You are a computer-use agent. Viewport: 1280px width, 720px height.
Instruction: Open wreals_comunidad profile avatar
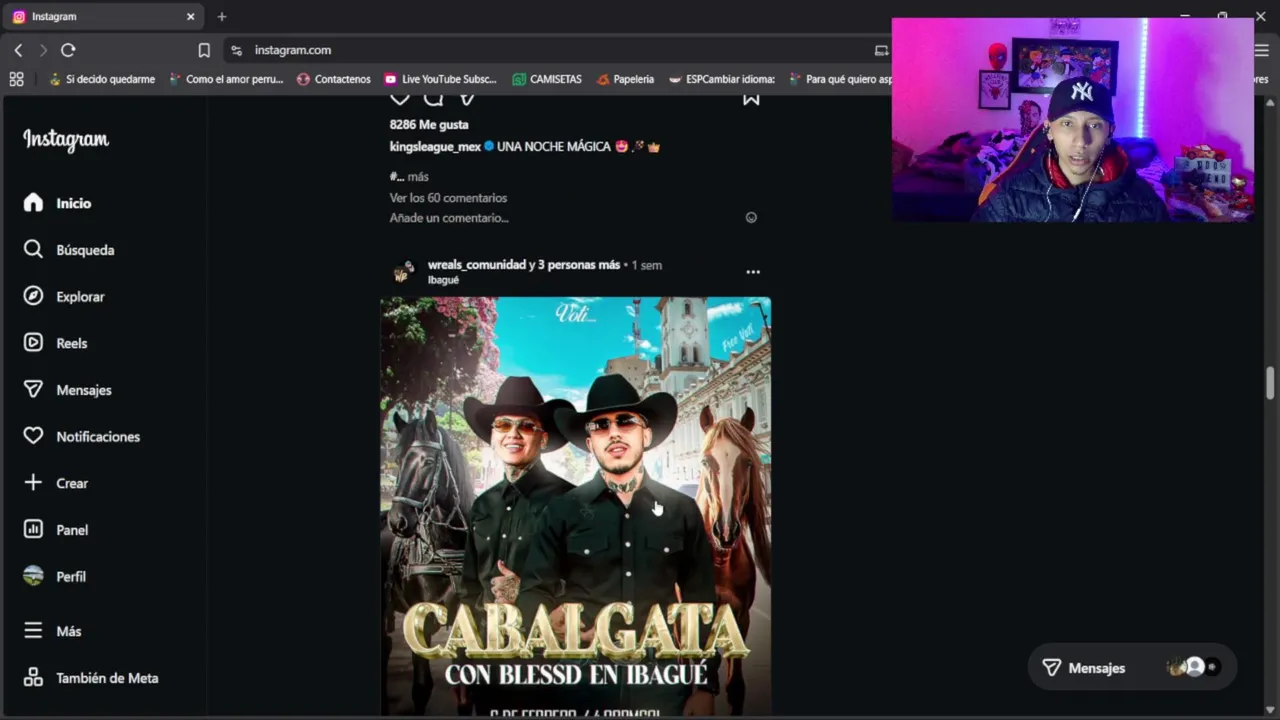(403, 272)
